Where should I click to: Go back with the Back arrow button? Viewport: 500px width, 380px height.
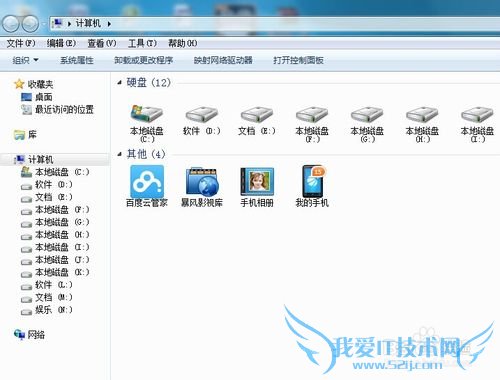[x=10, y=24]
